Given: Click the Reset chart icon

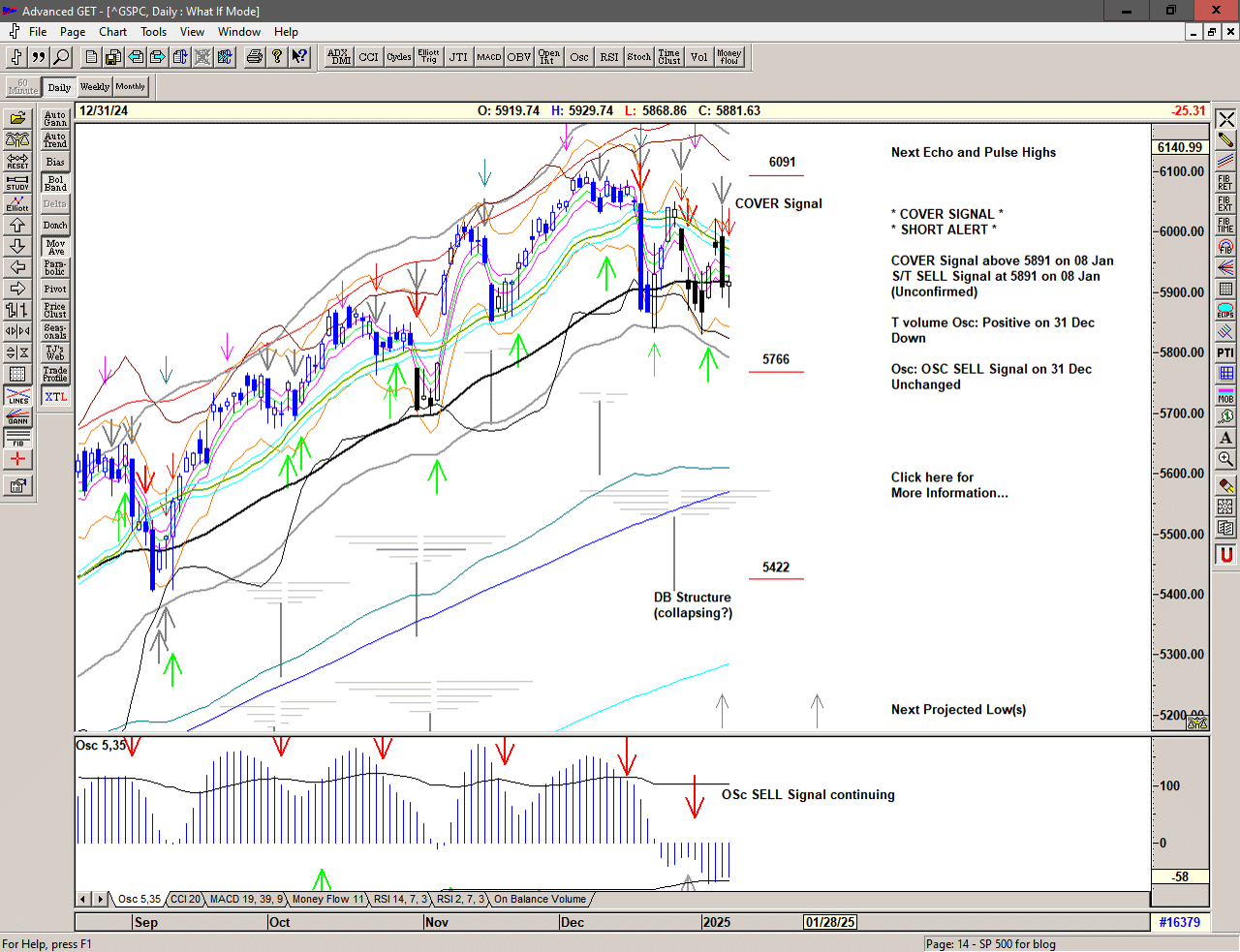Looking at the screenshot, I should (17, 161).
